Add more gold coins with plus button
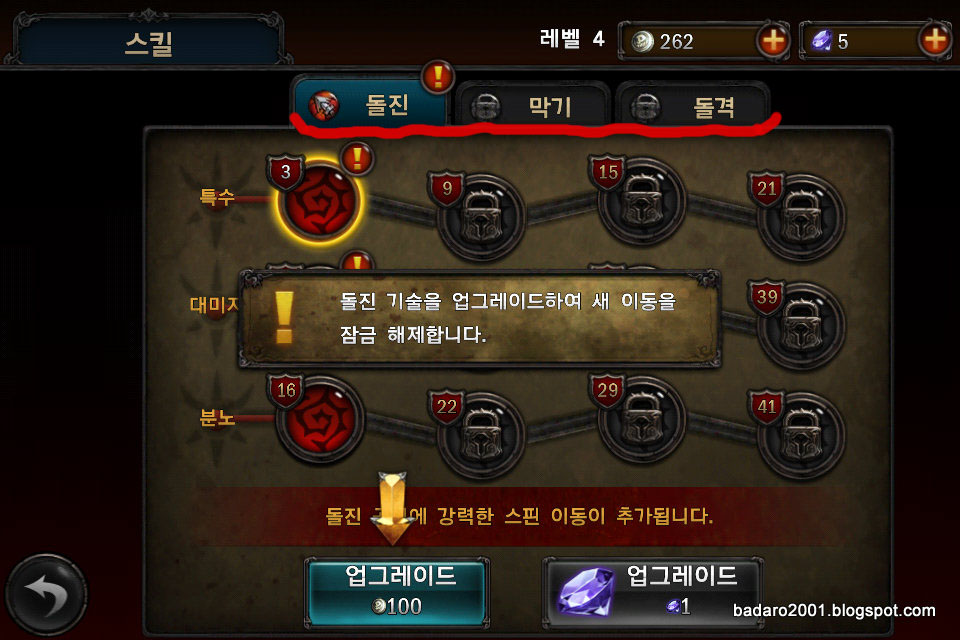960x640 pixels. click(773, 41)
